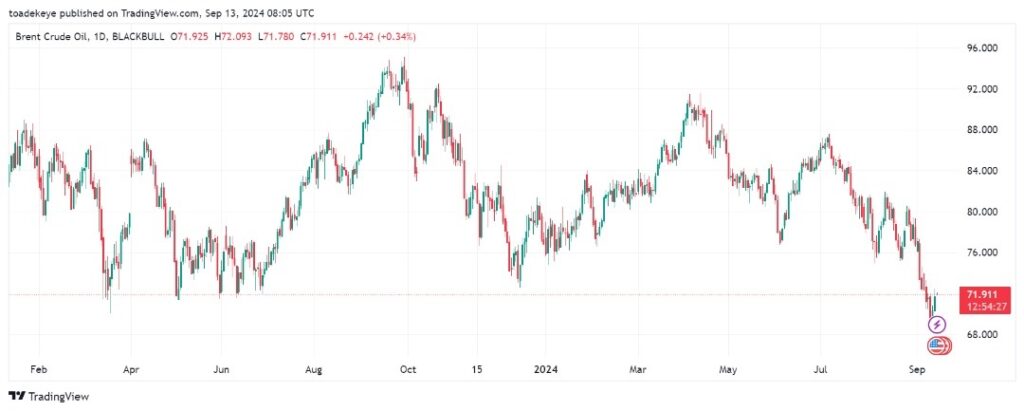Click the 12:54:27 bar countdown timer

pos(981,306)
